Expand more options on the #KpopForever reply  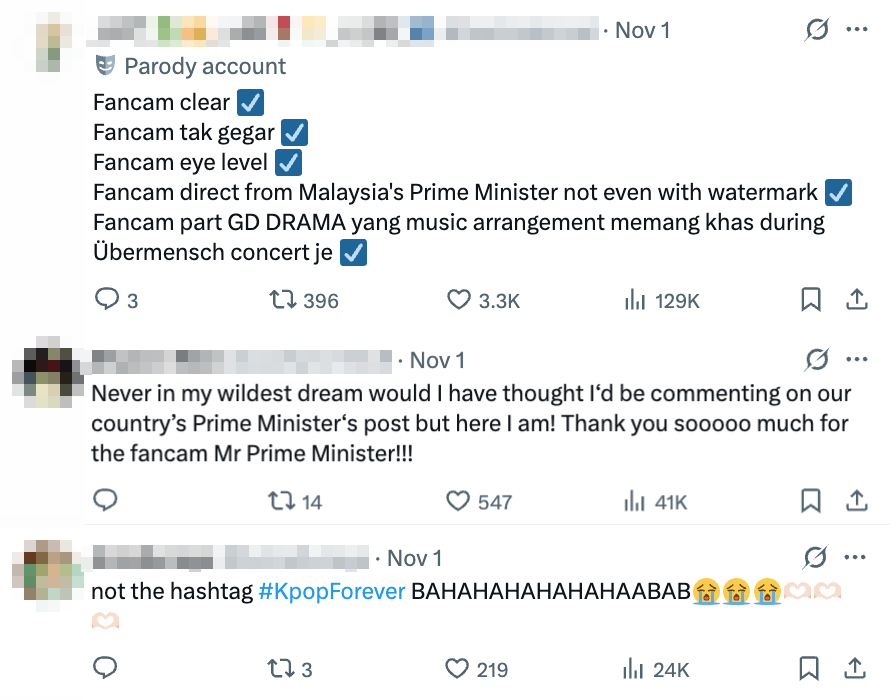[857, 558]
